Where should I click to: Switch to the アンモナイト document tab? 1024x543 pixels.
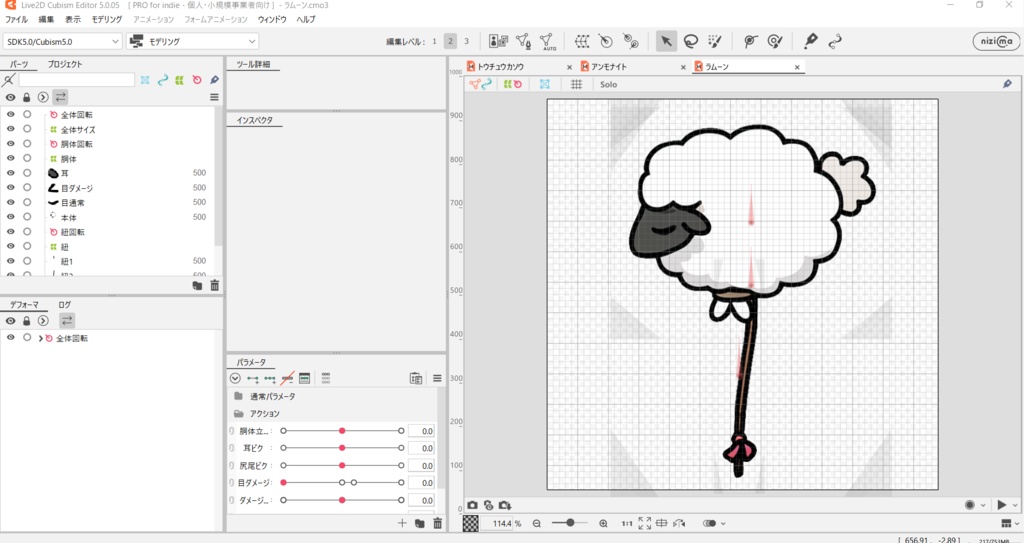pyautogui.click(x=609, y=67)
